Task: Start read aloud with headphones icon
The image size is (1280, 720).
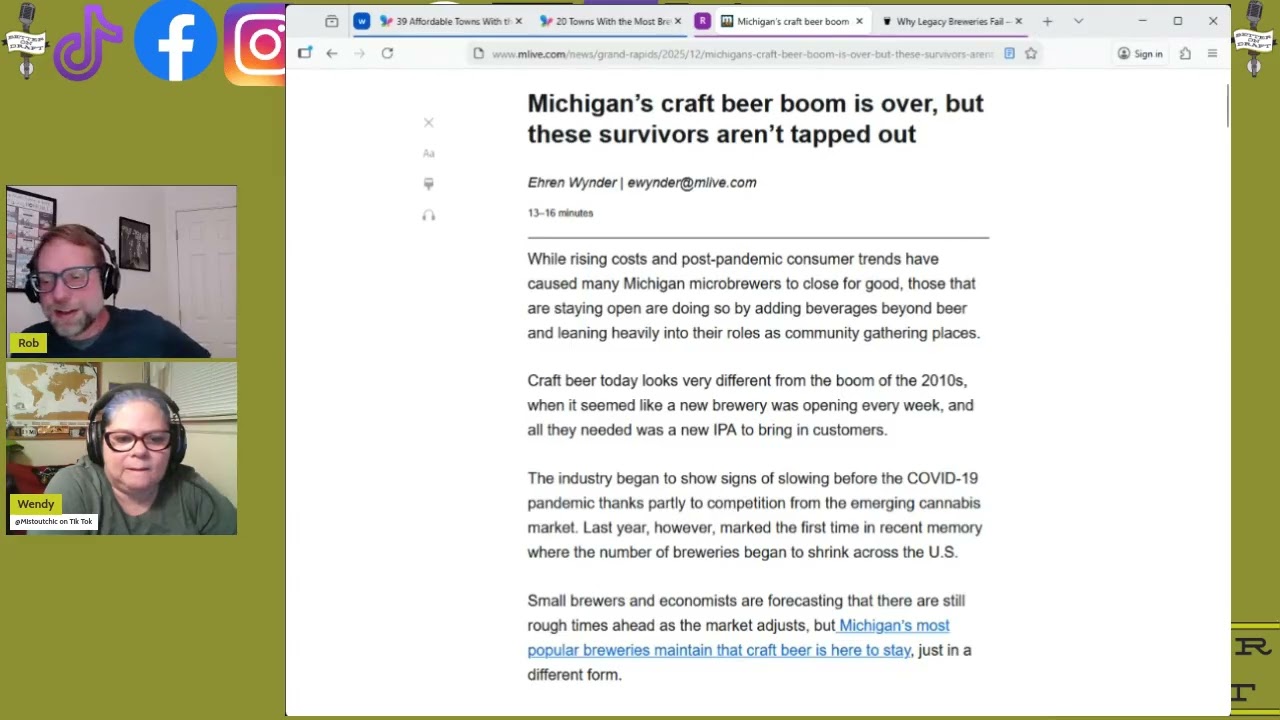Action: [429, 215]
